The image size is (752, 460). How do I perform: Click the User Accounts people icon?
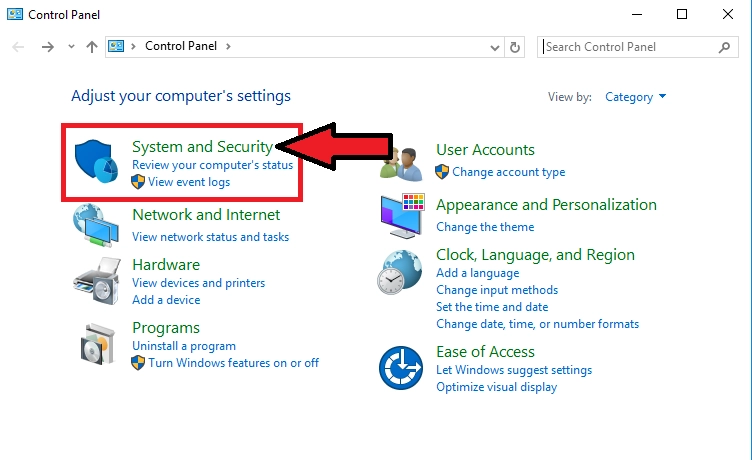402,162
